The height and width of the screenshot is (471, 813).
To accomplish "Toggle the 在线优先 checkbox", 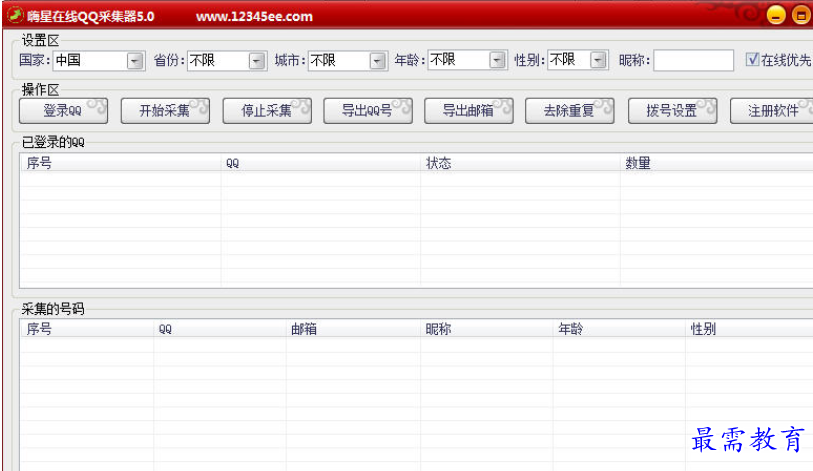I will tap(752, 59).
